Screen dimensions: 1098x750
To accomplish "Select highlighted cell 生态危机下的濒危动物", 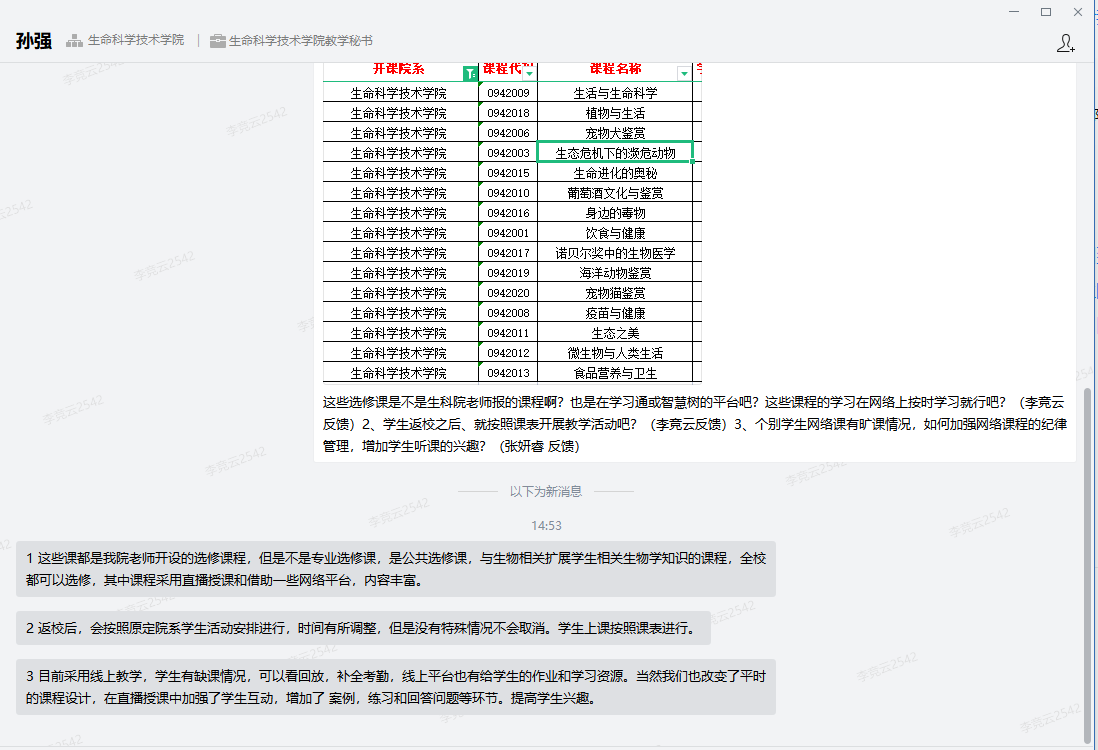I will pyautogui.click(x=615, y=152).
